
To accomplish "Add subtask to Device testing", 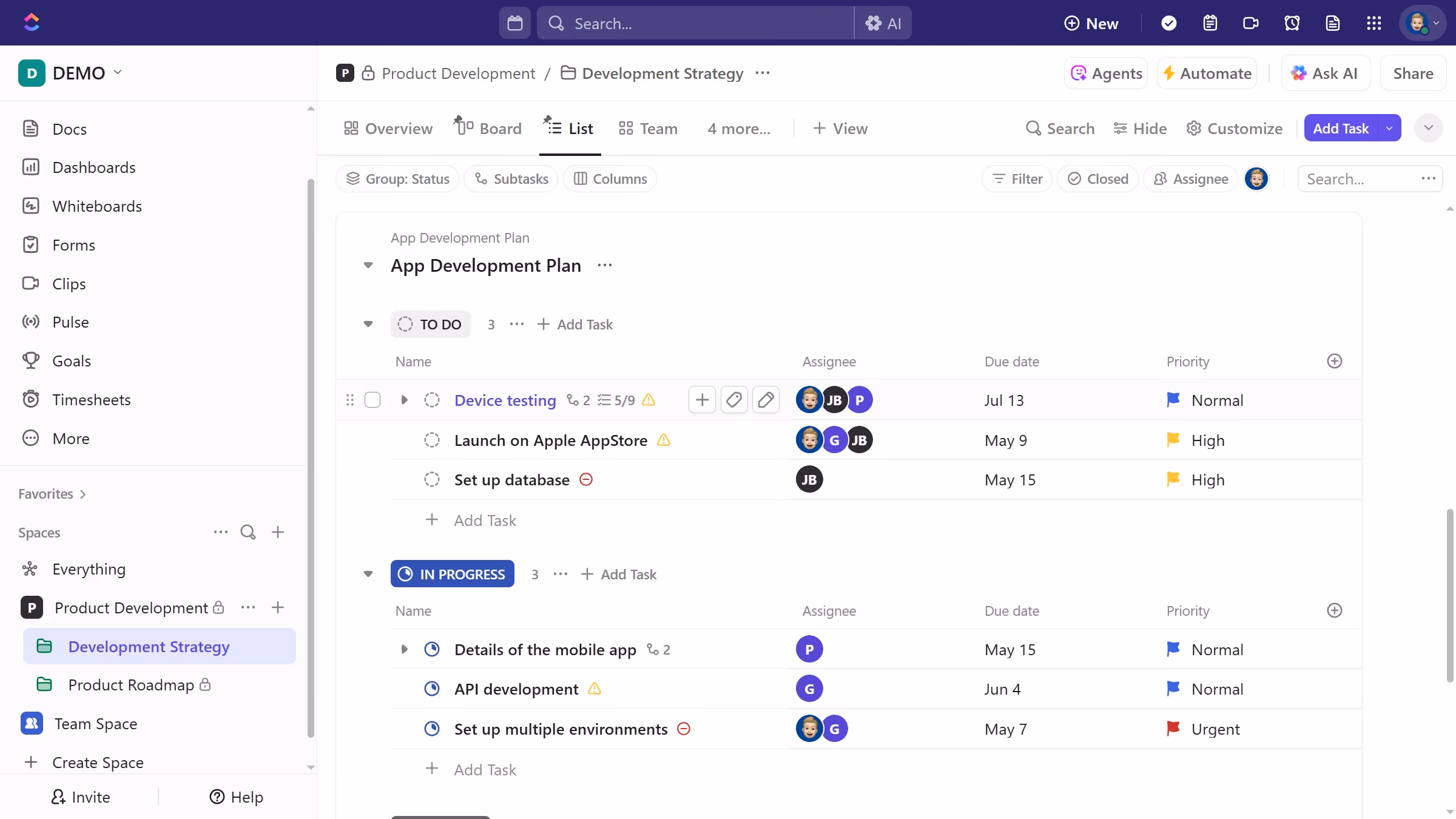I will tap(702, 400).
